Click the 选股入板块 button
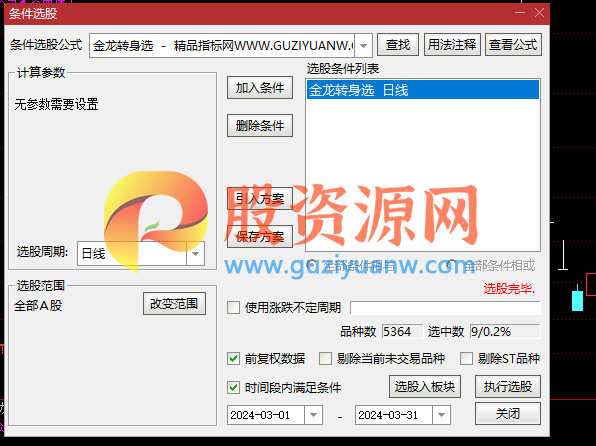 (x=425, y=387)
